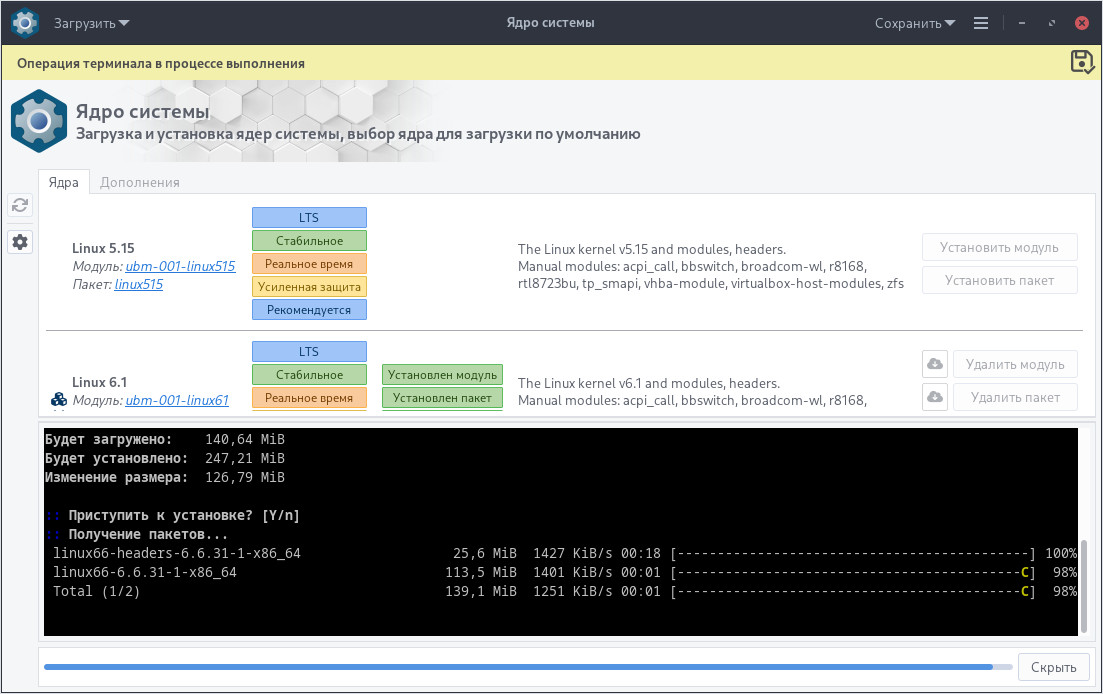Image resolution: width=1103 pixels, height=694 pixels.
Task: Click the Изменение размера: 126,79 MiB line
Action: pyautogui.click(x=165, y=477)
